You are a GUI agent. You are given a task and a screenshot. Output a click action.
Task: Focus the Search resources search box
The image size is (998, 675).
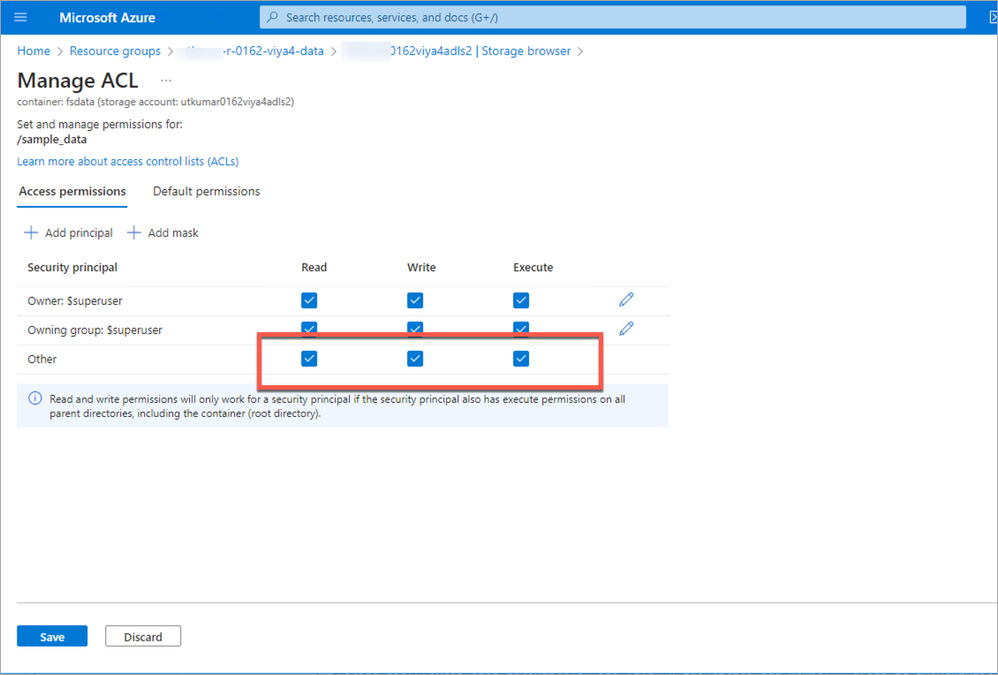(612, 17)
